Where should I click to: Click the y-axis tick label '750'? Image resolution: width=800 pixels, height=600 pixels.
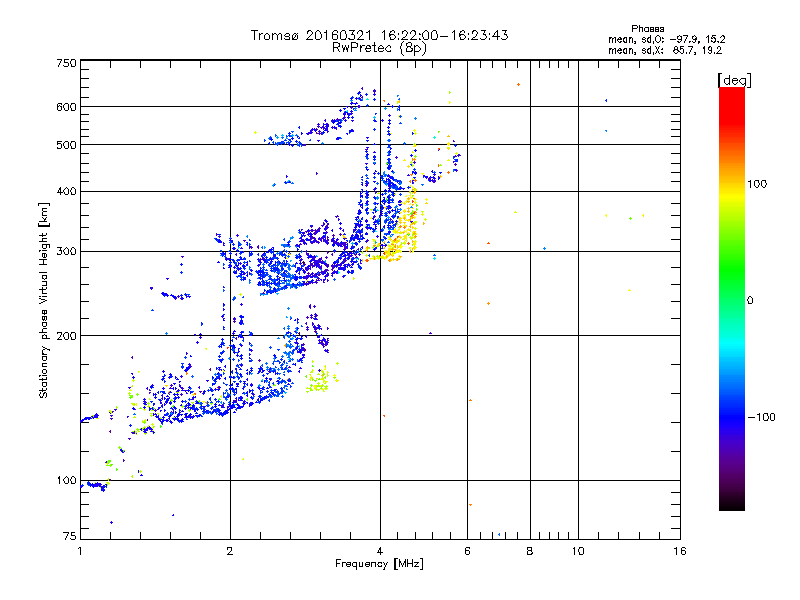tap(66, 63)
